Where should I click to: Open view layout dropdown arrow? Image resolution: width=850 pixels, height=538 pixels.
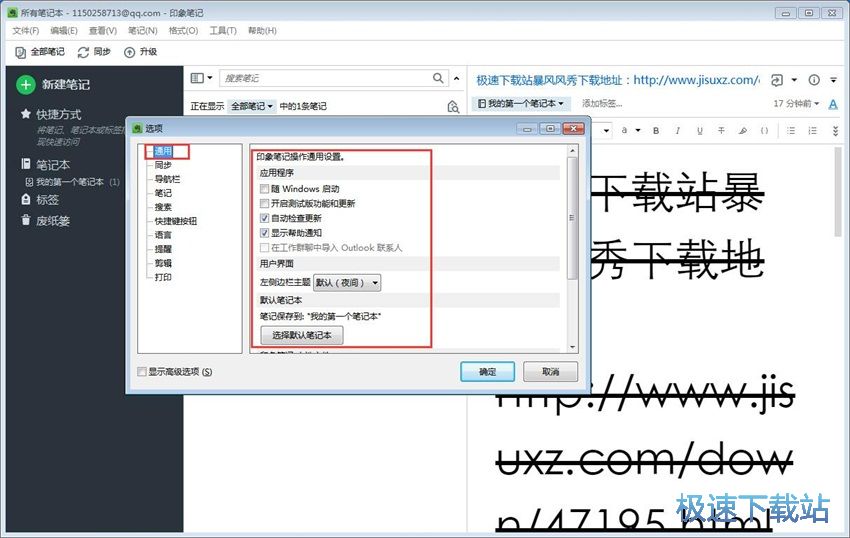(x=210, y=78)
